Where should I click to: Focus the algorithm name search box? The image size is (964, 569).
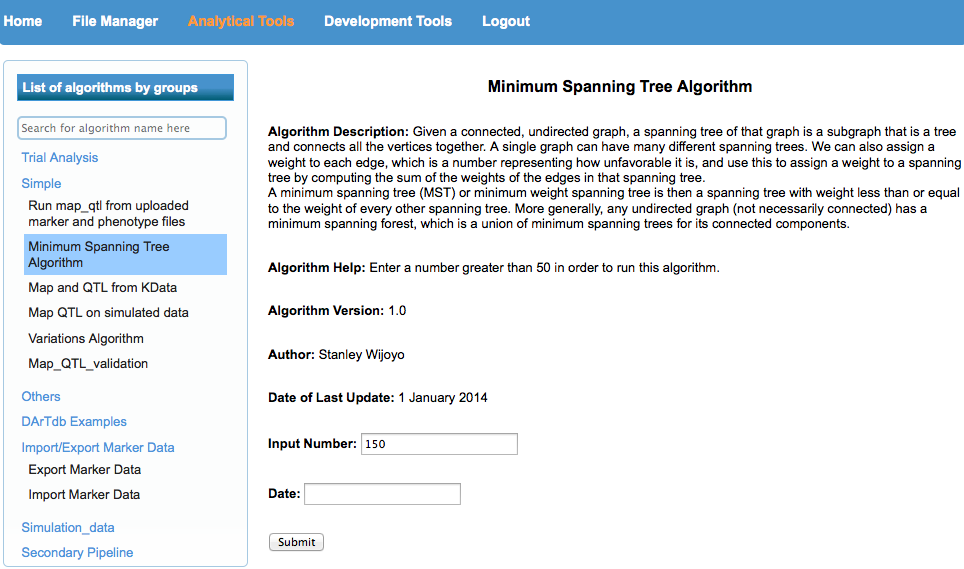click(122, 128)
